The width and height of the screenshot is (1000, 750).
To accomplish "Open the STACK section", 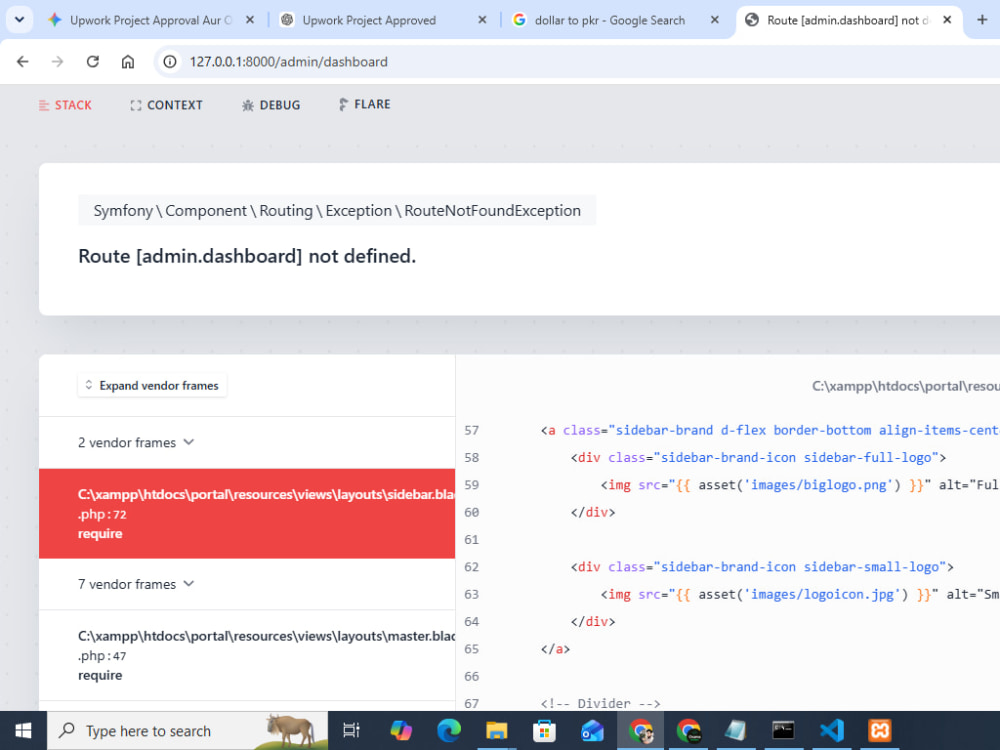I will tap(65, 105).
